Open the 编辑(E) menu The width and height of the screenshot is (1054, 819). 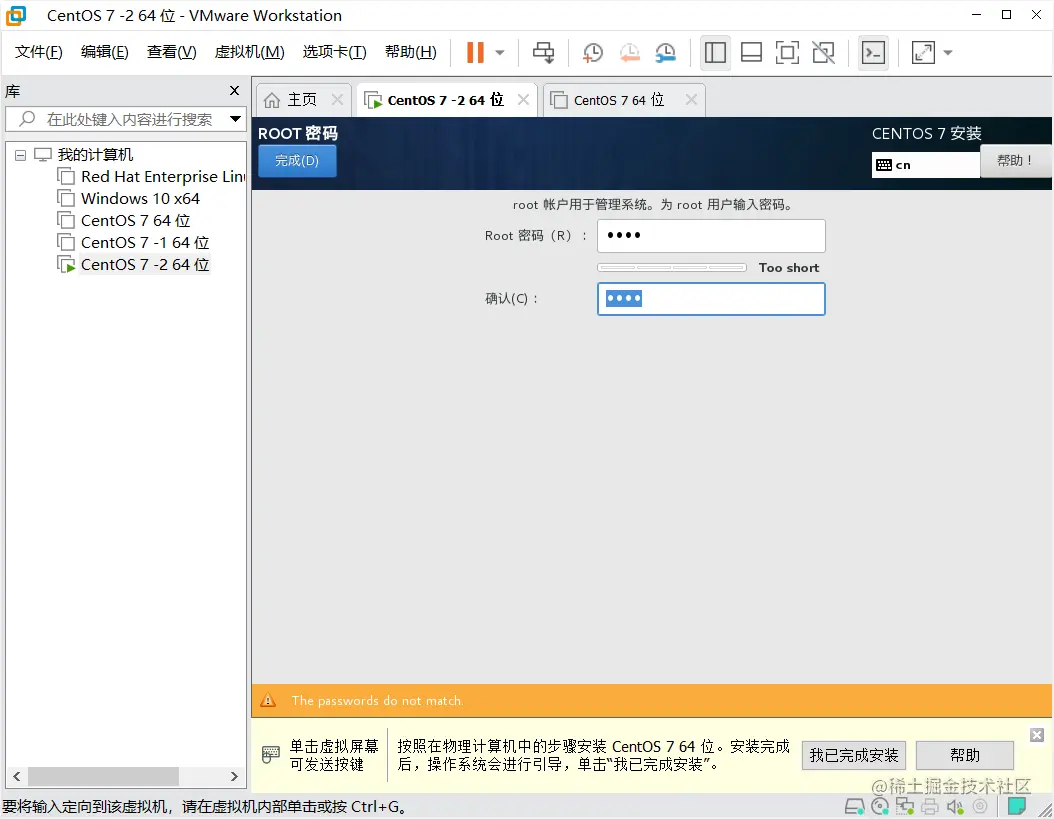pyautogui.click(x=104, y=52)
